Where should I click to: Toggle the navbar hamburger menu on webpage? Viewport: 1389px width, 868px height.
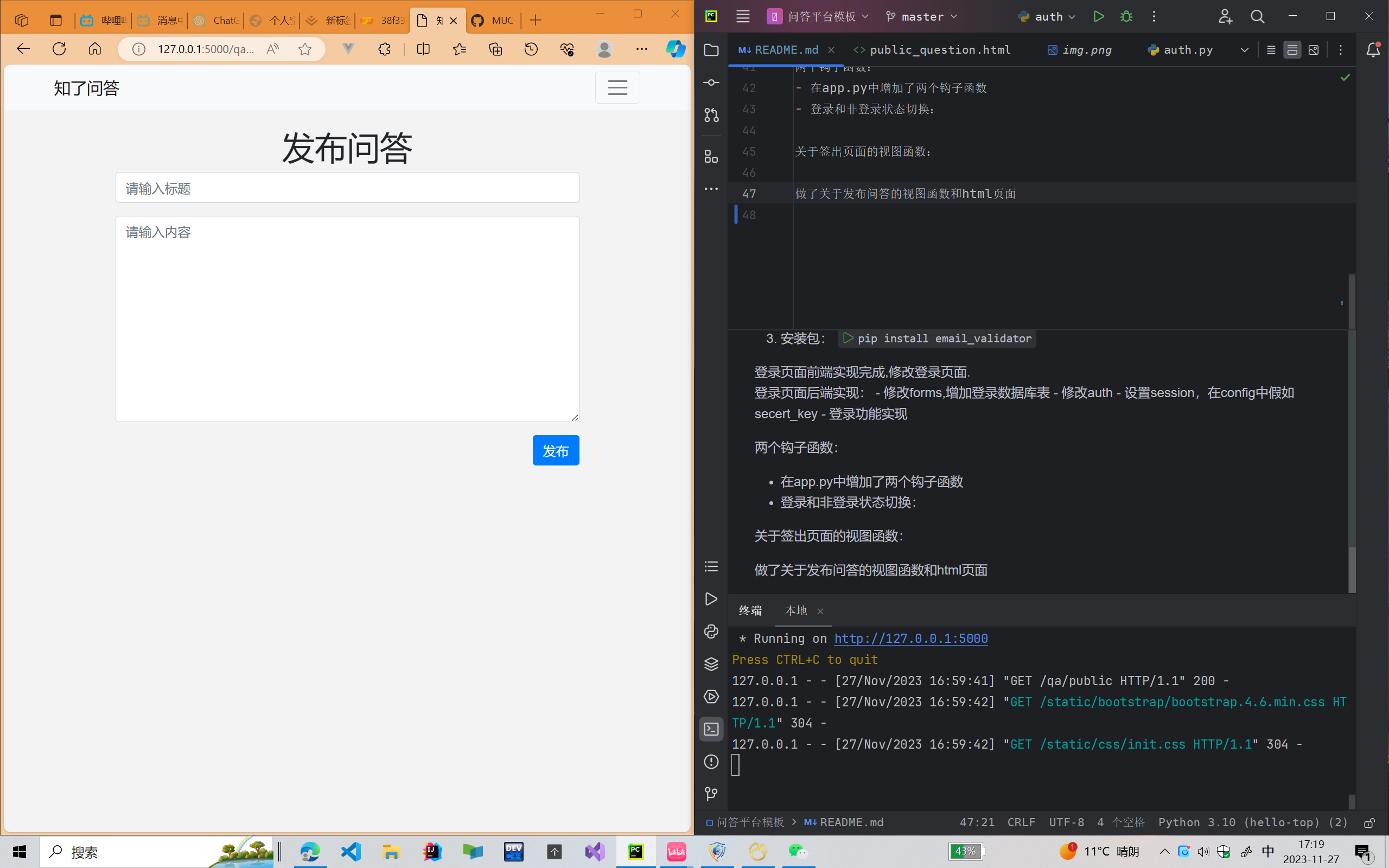[617, 87]
